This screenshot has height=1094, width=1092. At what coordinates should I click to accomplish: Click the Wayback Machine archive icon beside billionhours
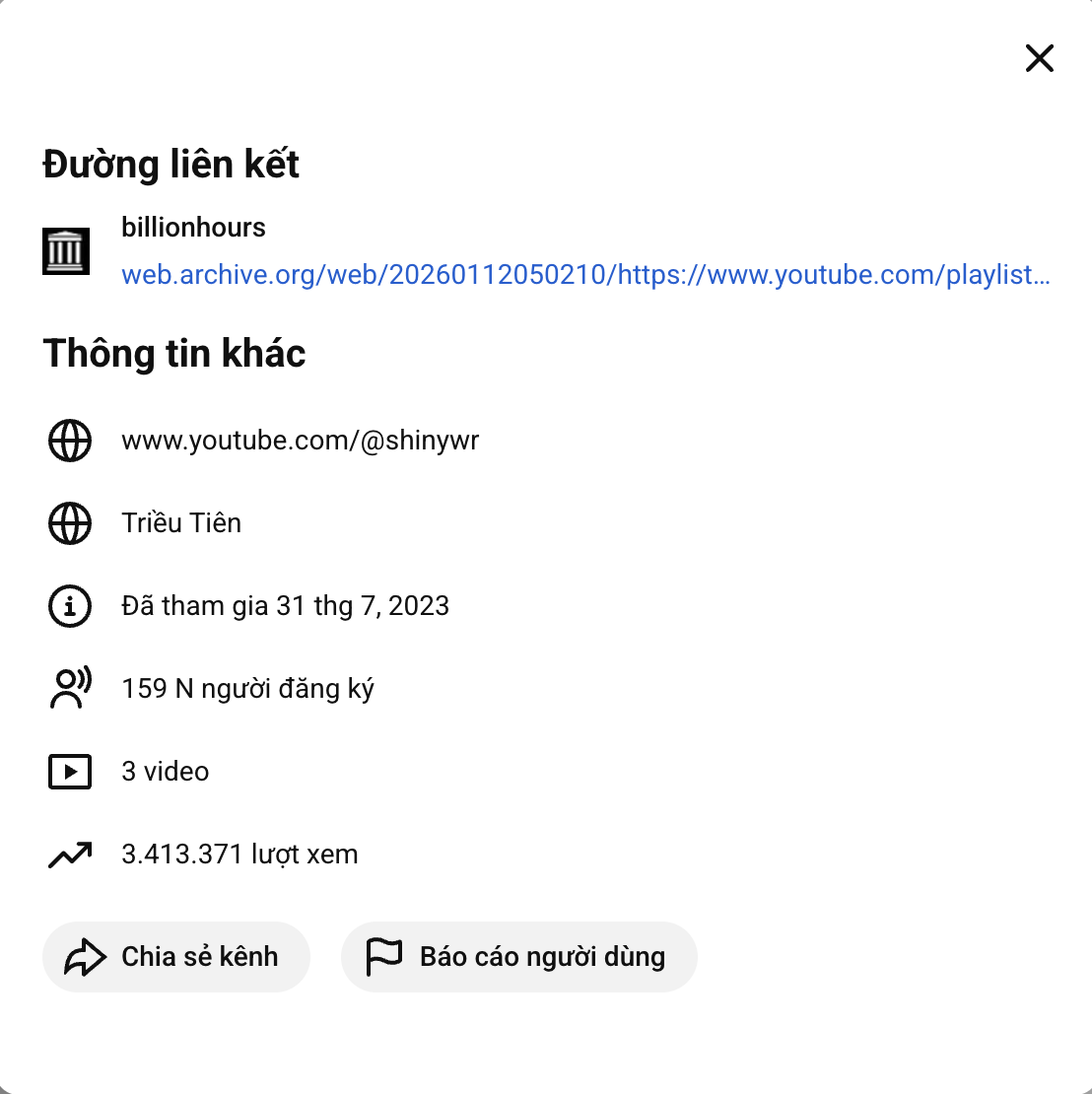[66, 249]
